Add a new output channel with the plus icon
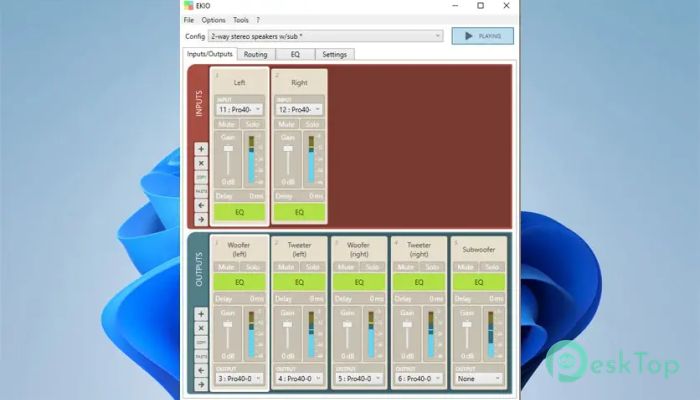This screenshot has height=400, width=700. pos(201,314)
